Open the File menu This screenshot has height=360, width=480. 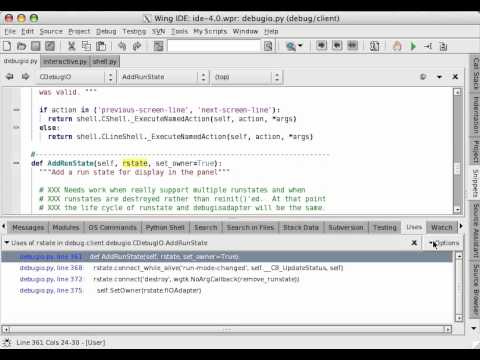point(10,31)
